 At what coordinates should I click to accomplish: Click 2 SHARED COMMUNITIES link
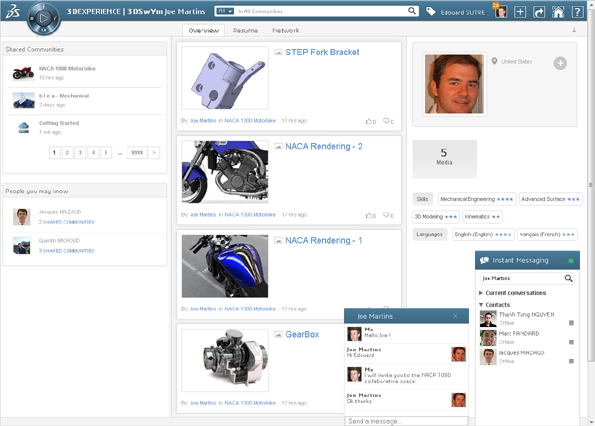coord(66,222)
